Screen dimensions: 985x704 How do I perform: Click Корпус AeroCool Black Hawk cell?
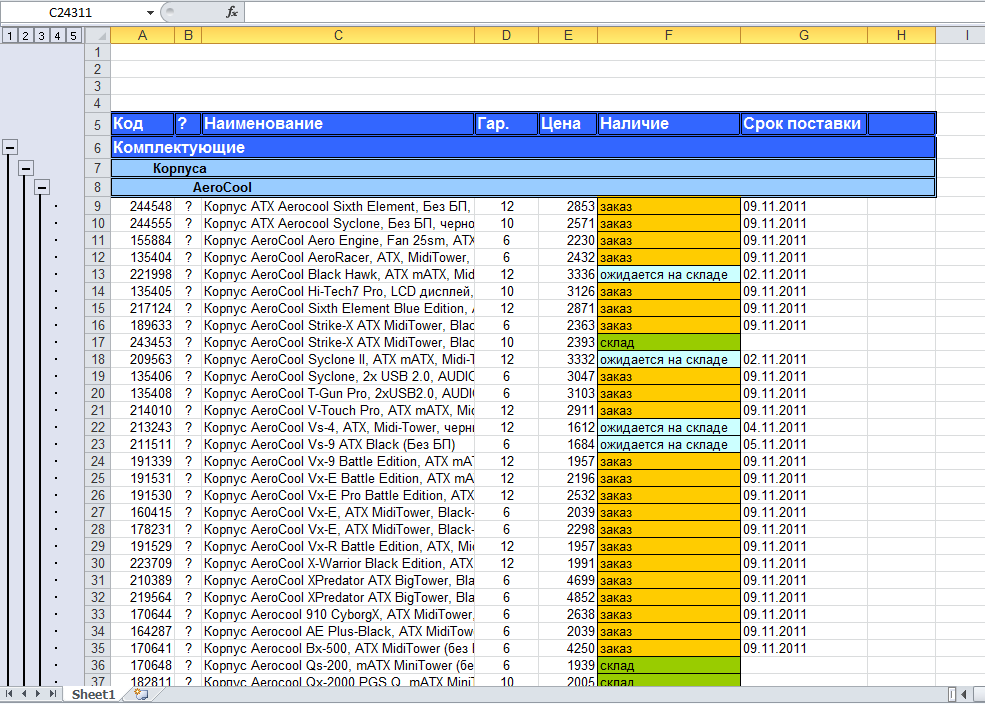pyautogui.click(x=338, y=274)
